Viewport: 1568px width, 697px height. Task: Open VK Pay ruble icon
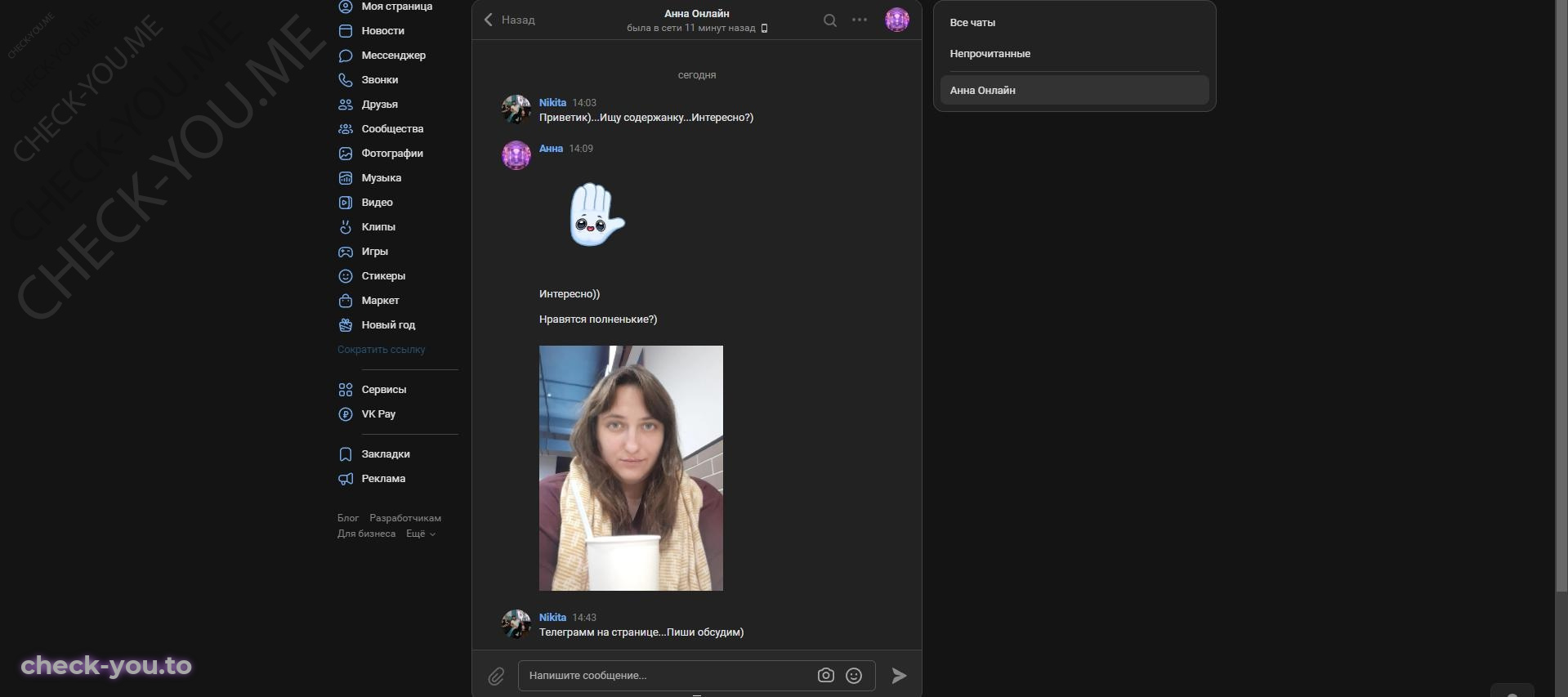coord(346,414)
